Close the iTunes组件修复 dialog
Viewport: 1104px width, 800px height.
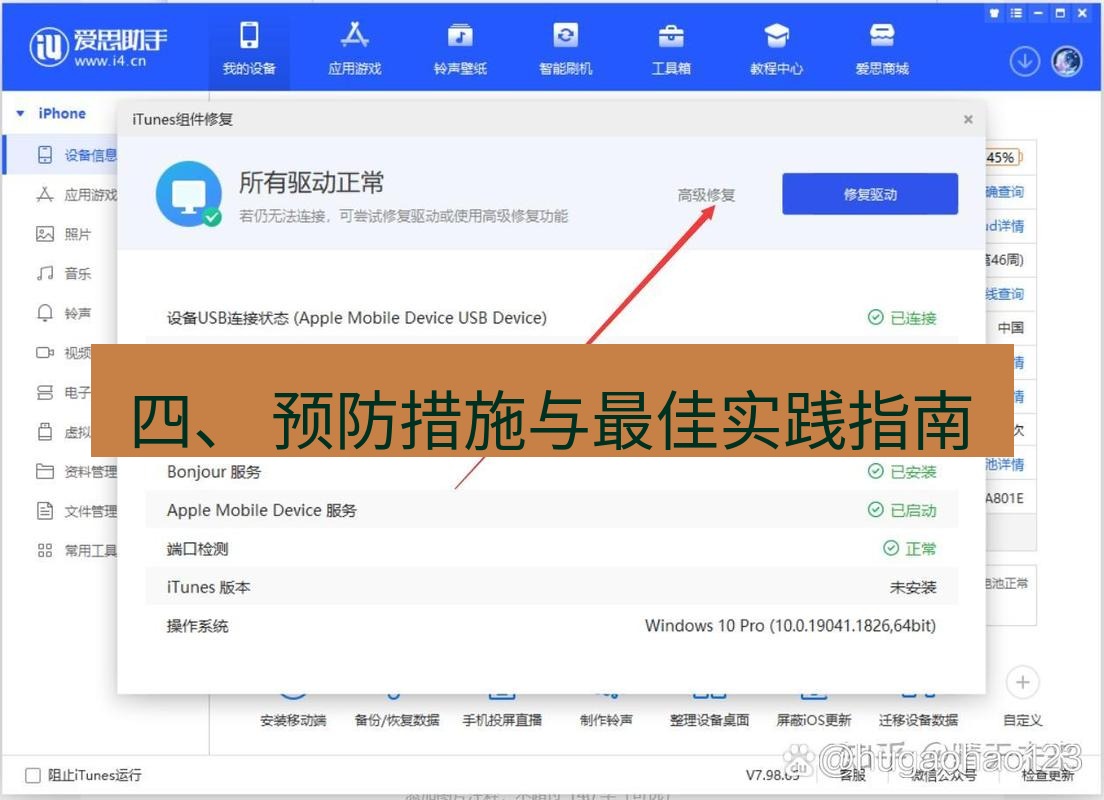(968, 119)
